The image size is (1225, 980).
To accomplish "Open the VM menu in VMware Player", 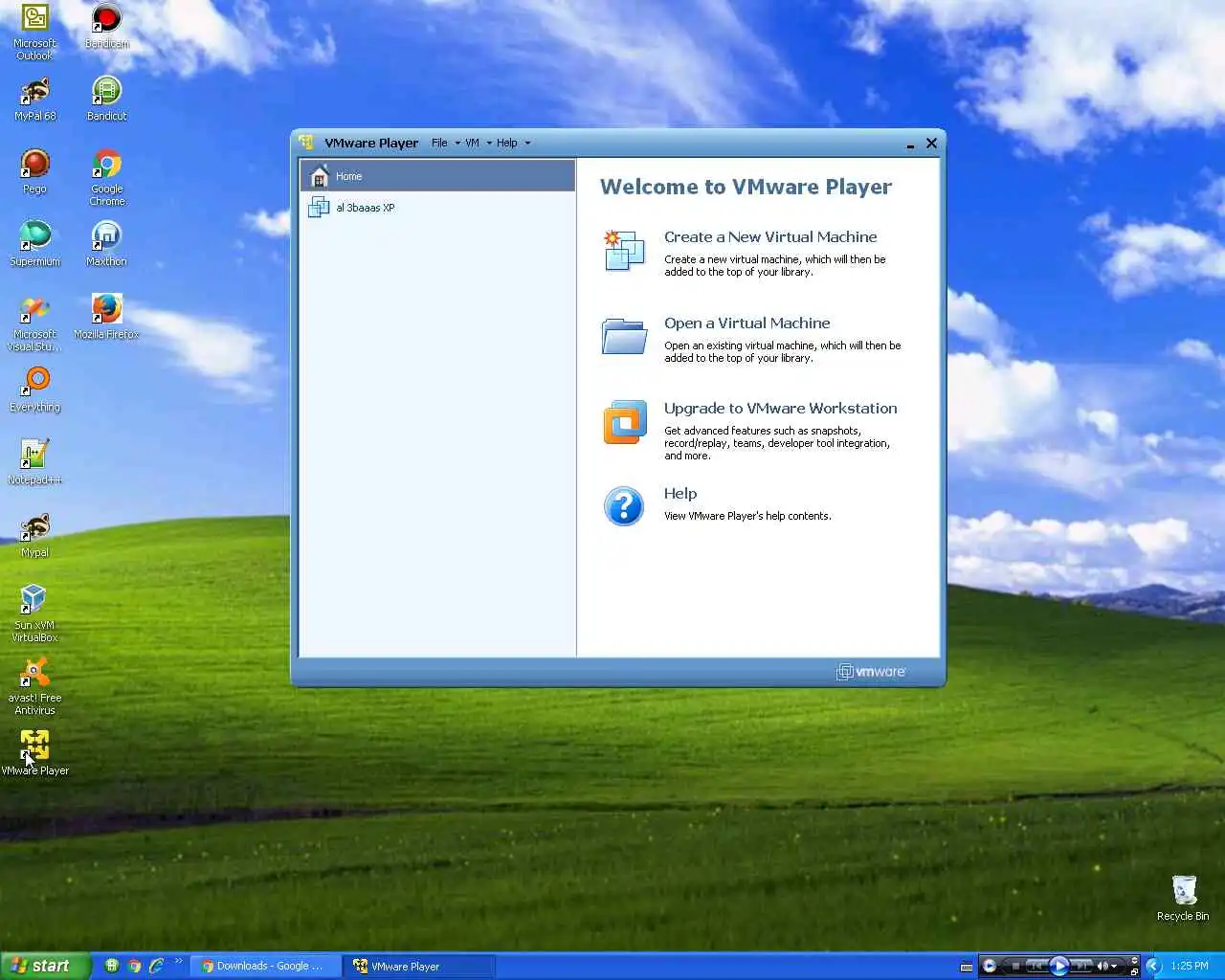I will (472, 143).
